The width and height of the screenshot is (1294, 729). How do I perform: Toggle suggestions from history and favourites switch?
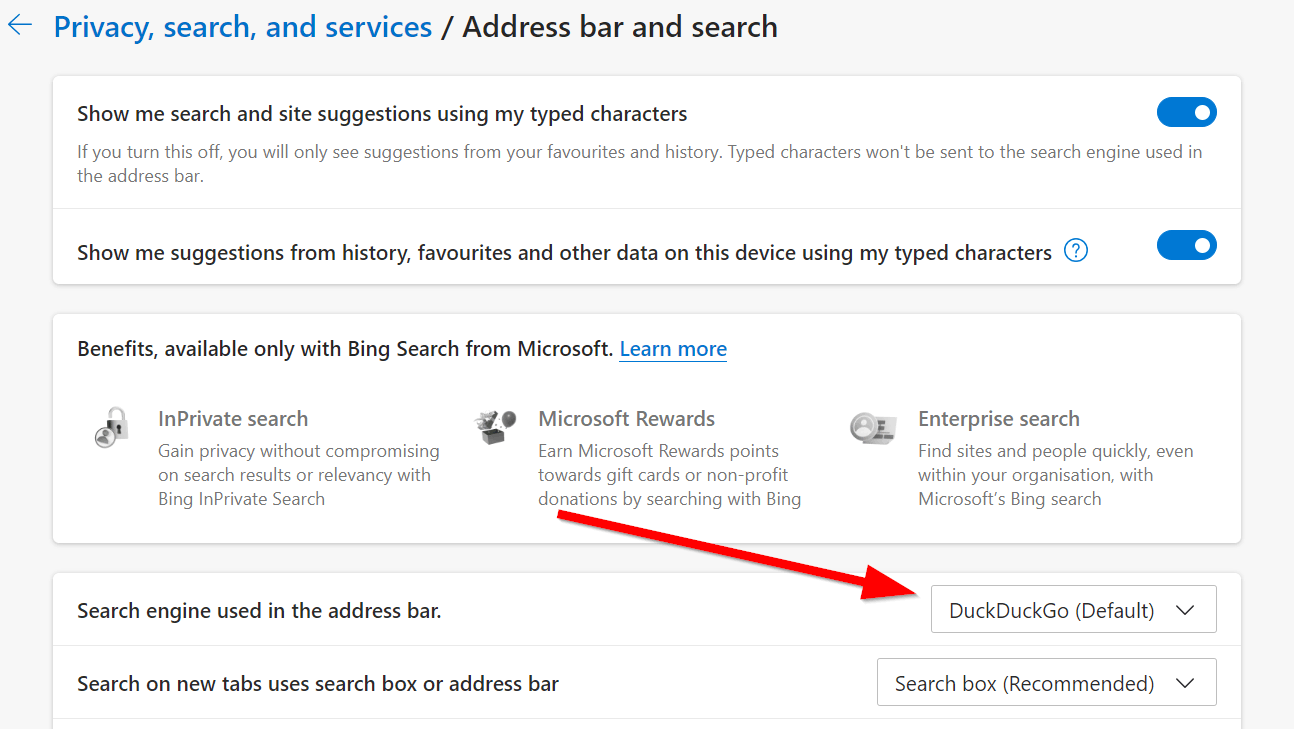point(1186,245)
